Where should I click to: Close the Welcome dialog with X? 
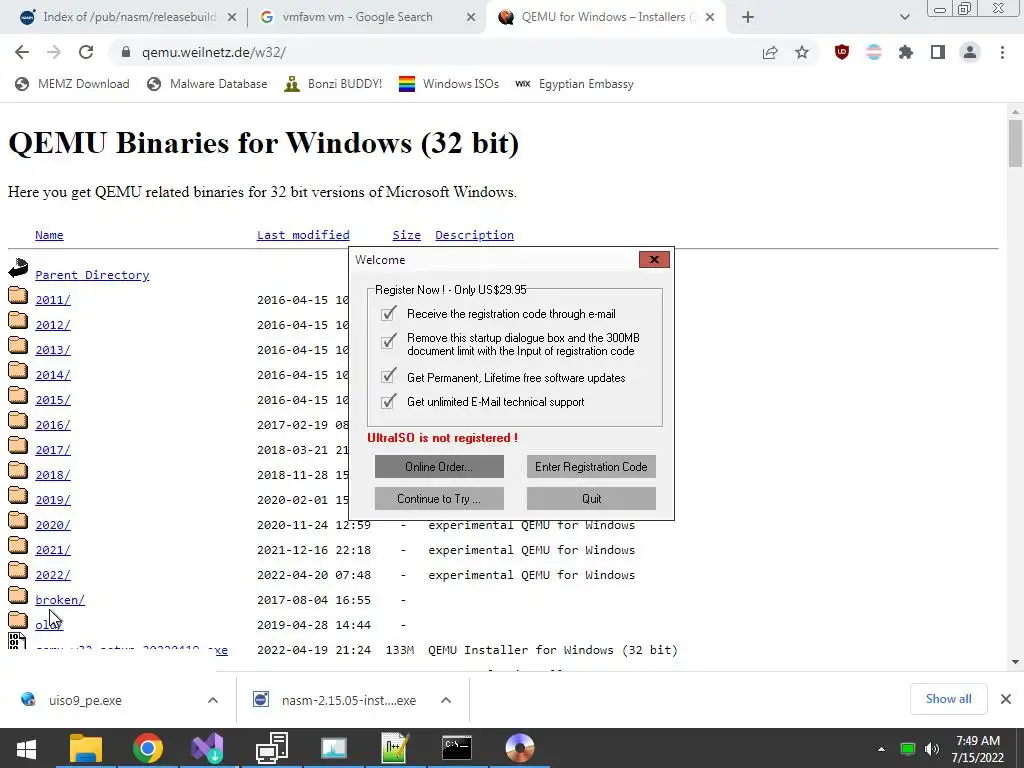coord(654,259)
